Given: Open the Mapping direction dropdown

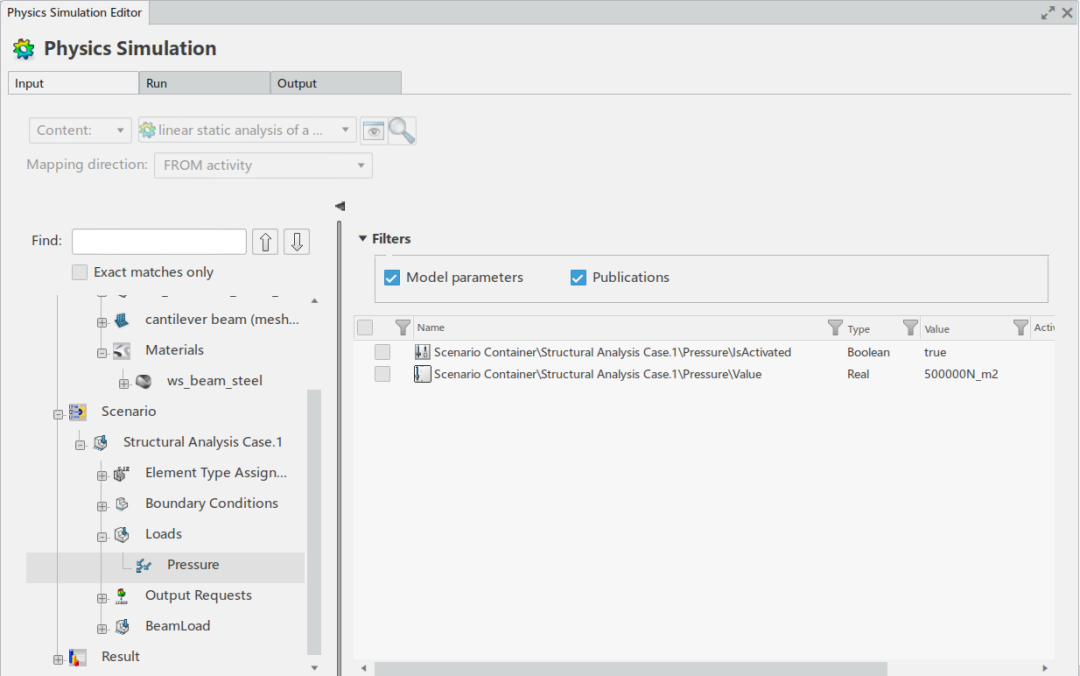Looking at the screenshot, I should [263, 166].
